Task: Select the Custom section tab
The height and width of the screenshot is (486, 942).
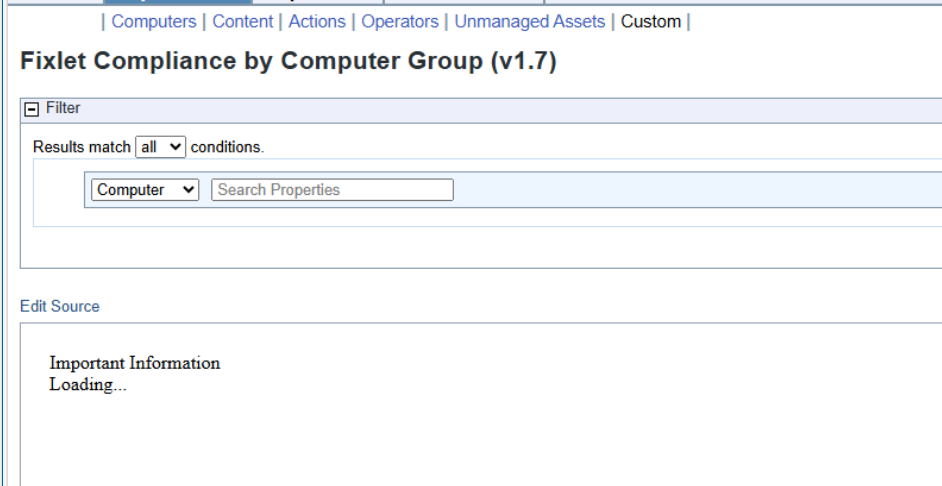Action: 650,21
